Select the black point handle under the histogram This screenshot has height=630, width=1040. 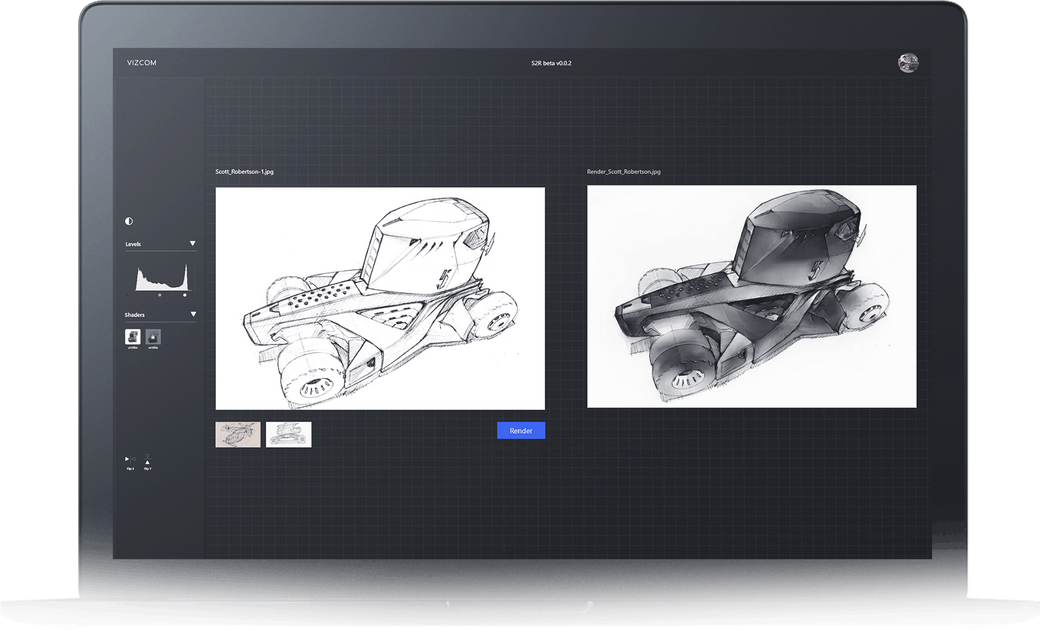125,293
